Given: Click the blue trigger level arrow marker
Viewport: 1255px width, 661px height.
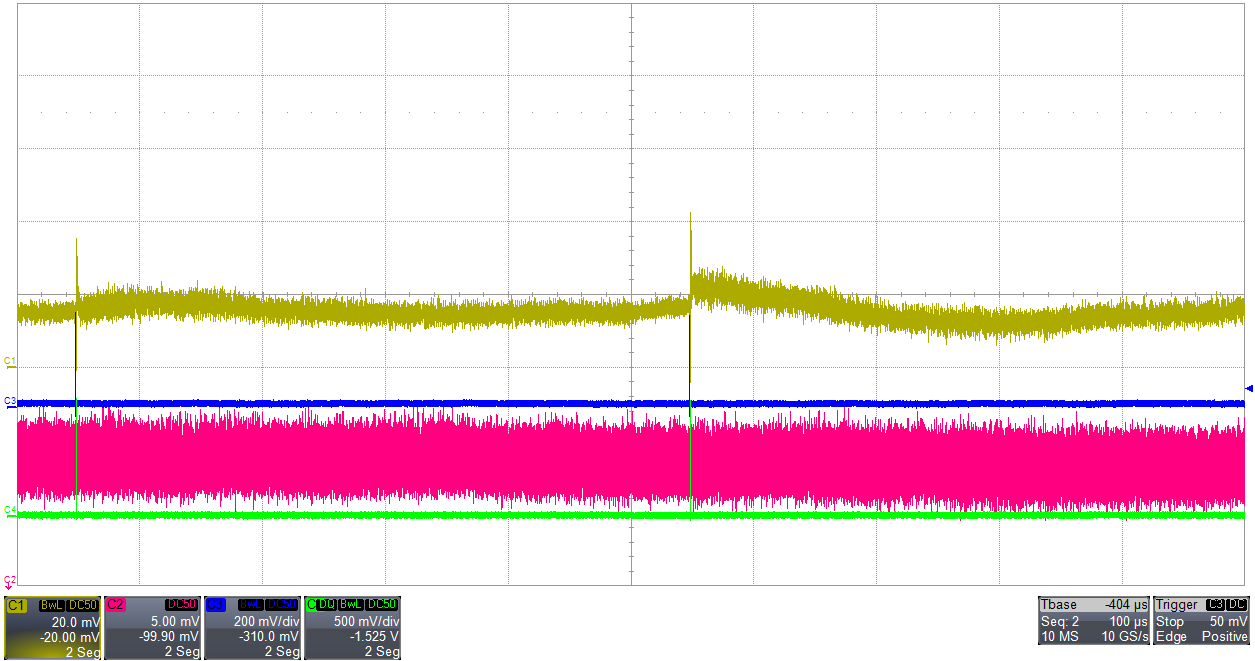Looking at the screenshot, I should 1249,389.
